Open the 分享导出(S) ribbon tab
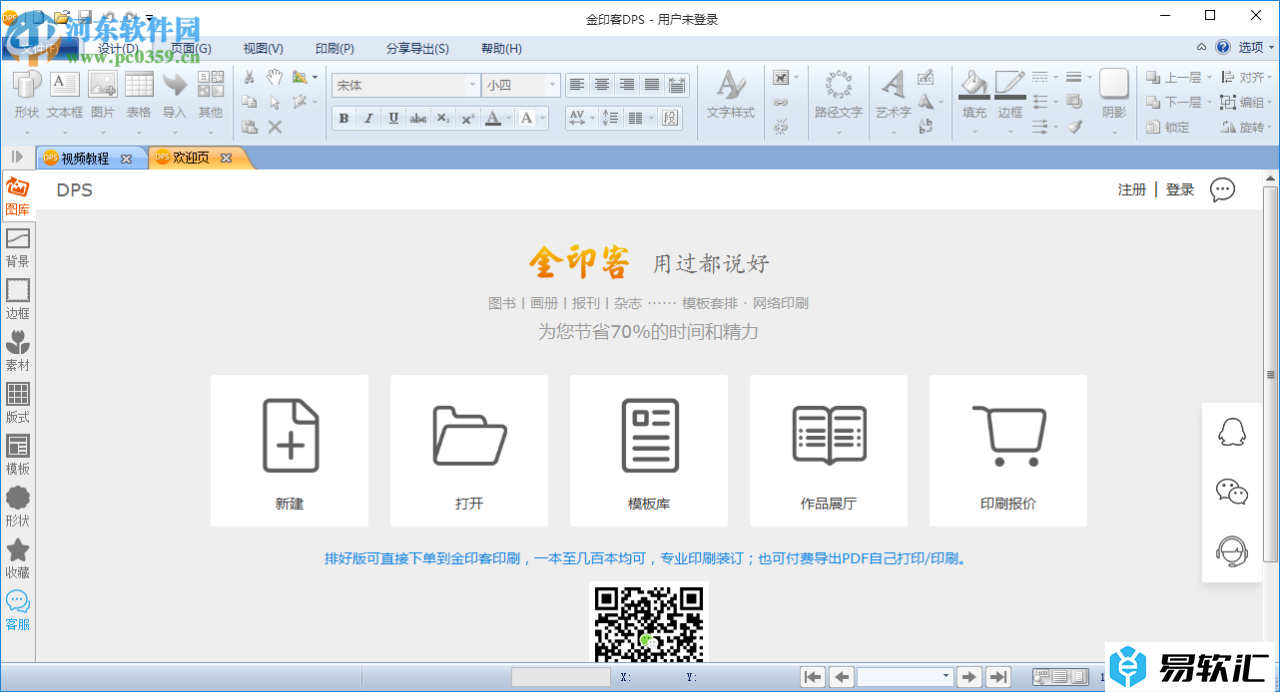This screenshot has width=1280, height=692. (417, 48)
